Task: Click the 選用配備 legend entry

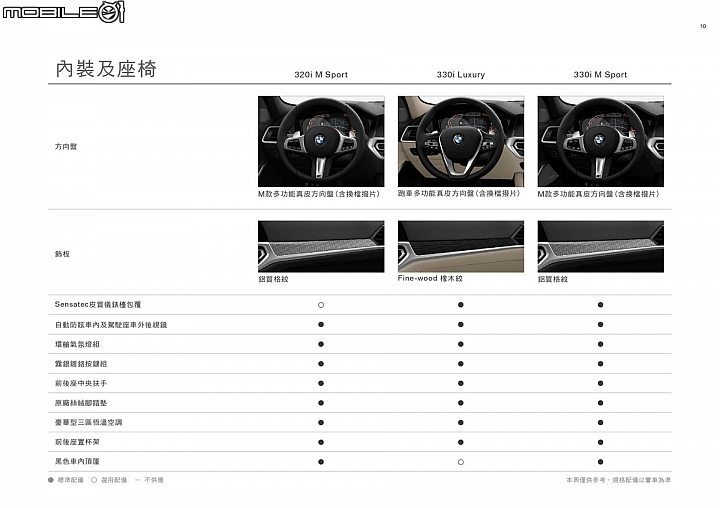Action: tap(109, 480)
